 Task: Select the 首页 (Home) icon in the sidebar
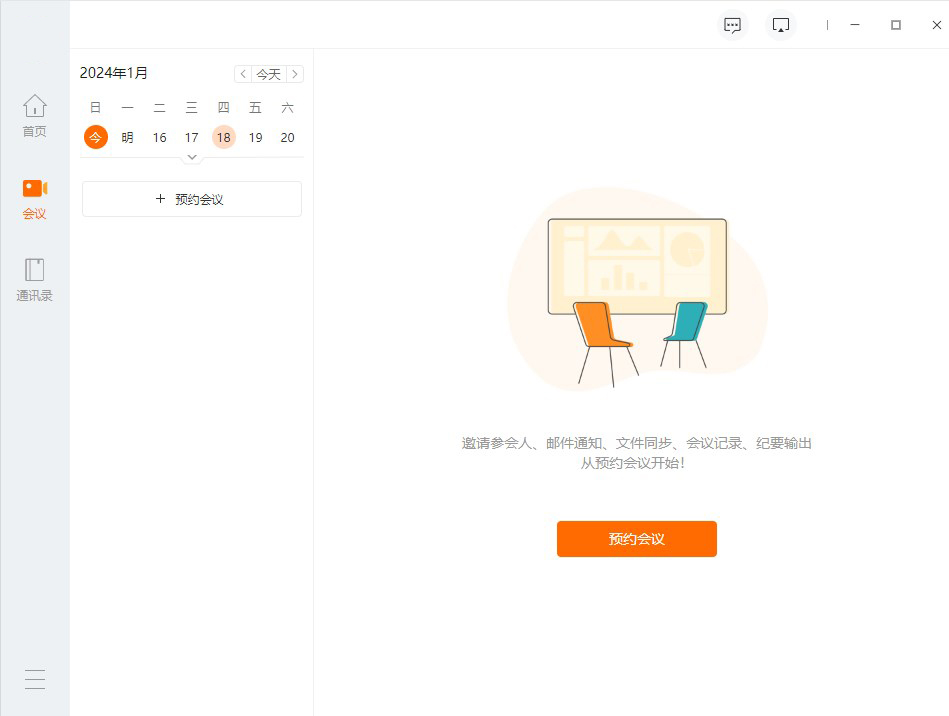pos(34,113)
